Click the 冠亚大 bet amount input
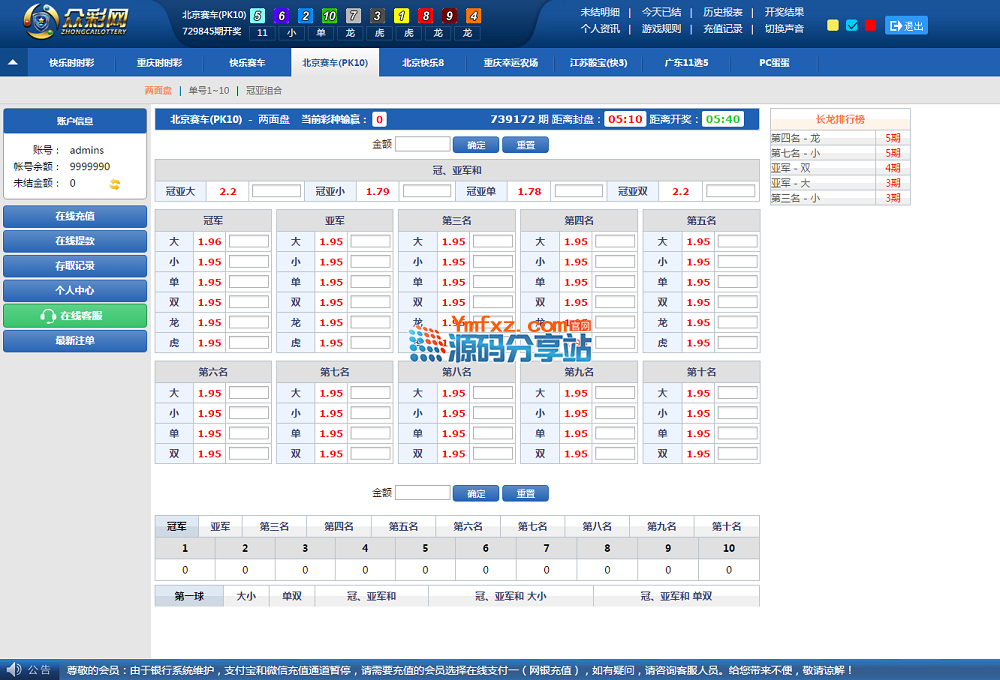This screenshot has height=680, width=1000. (x=276, y=191)
